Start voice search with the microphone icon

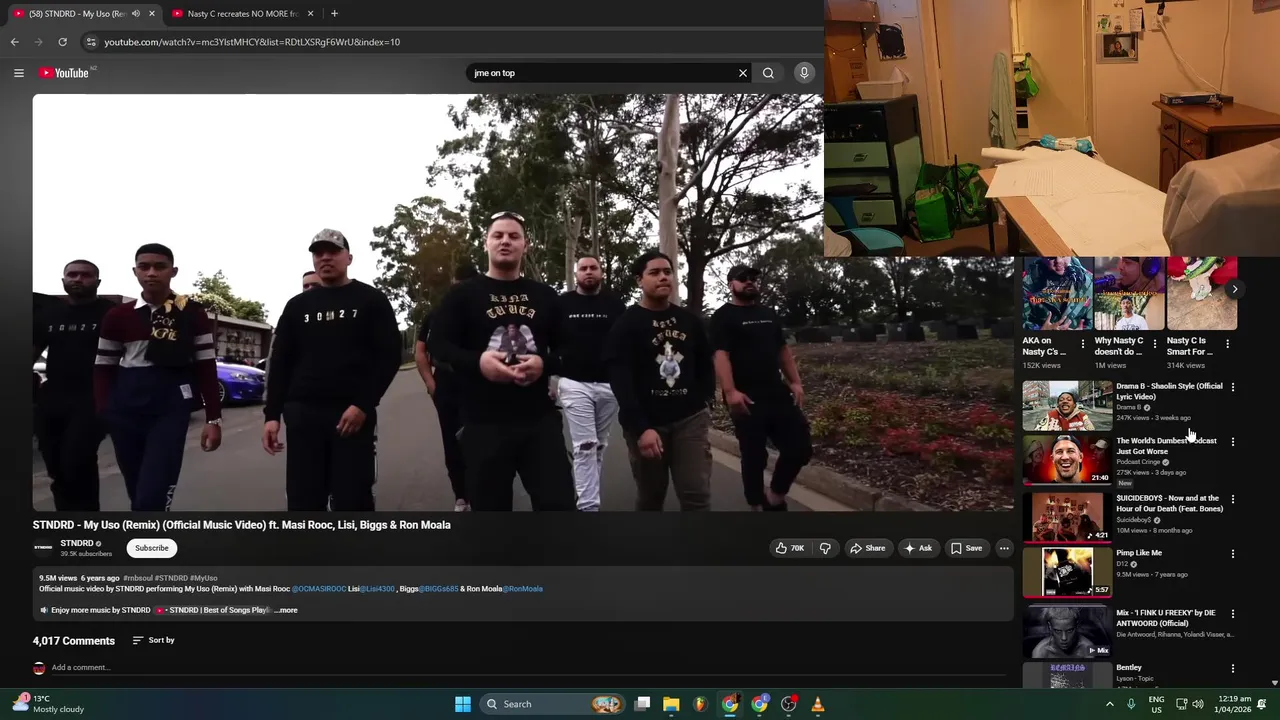point(804,73)
